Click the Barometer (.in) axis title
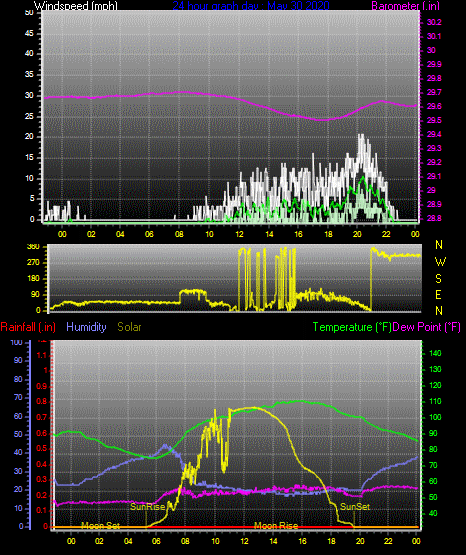Screen dimensions: 466x555 click(405, 5)
